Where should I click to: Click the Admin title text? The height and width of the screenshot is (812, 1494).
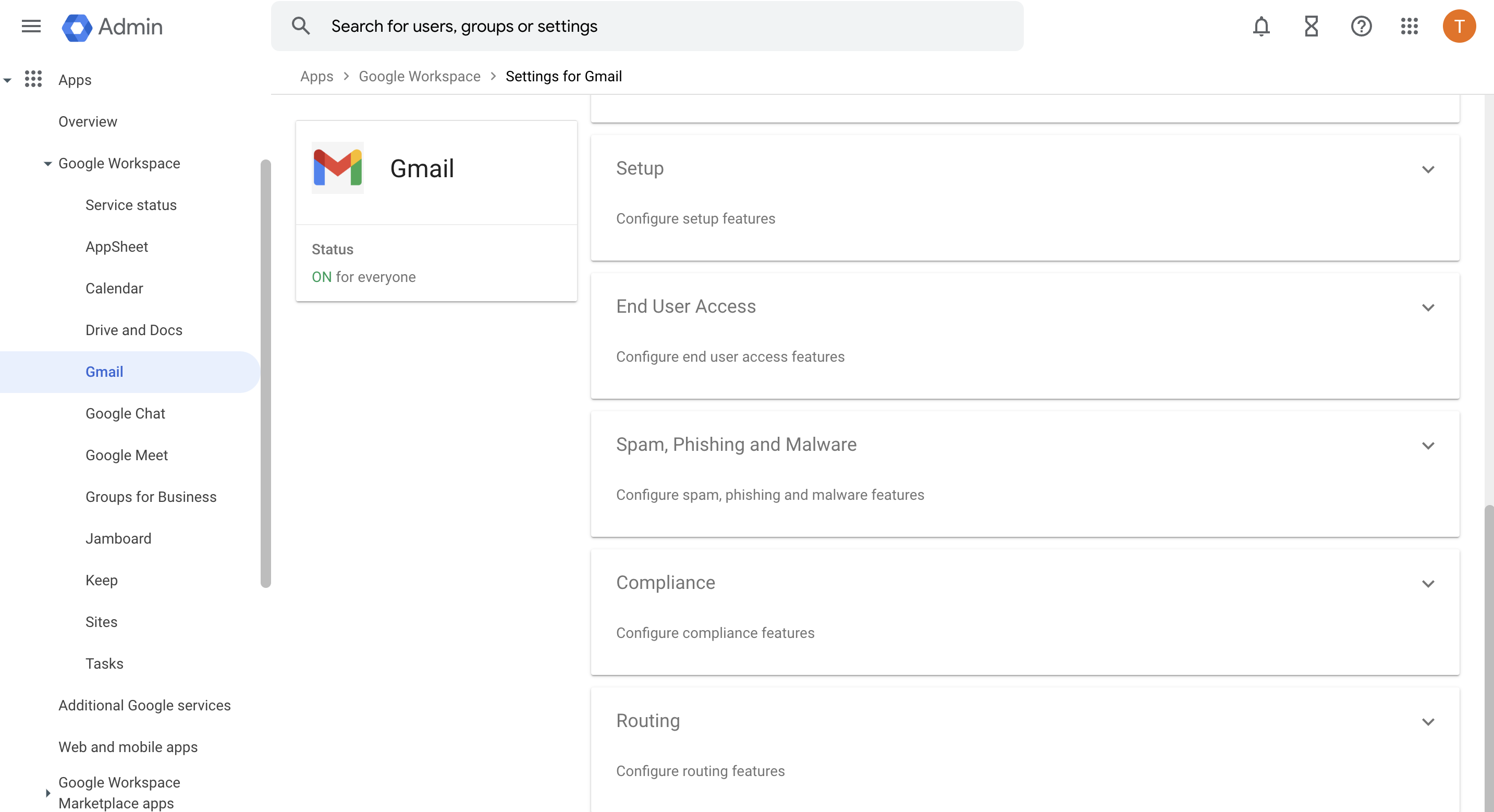[x=130, y=27]
